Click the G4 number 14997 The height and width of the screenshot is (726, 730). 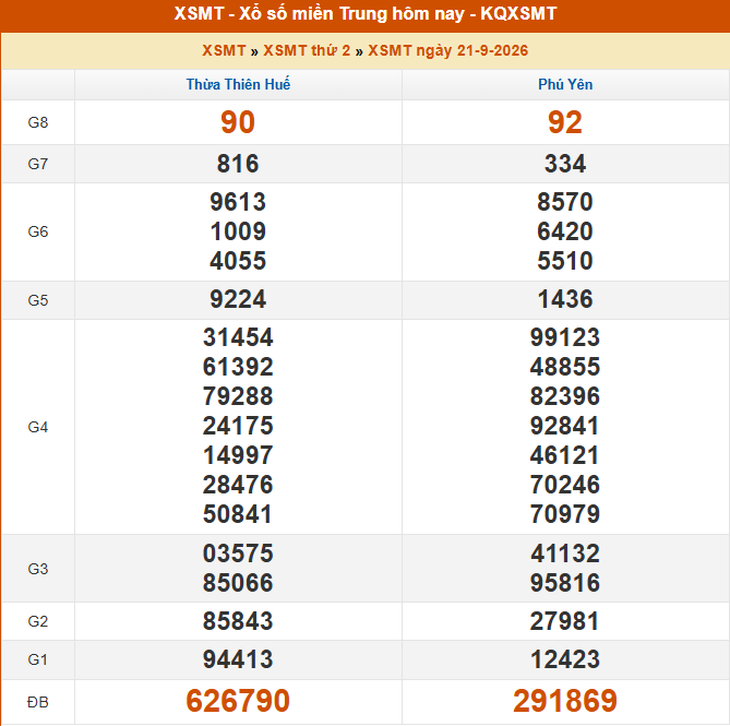(x=238, y=455)
